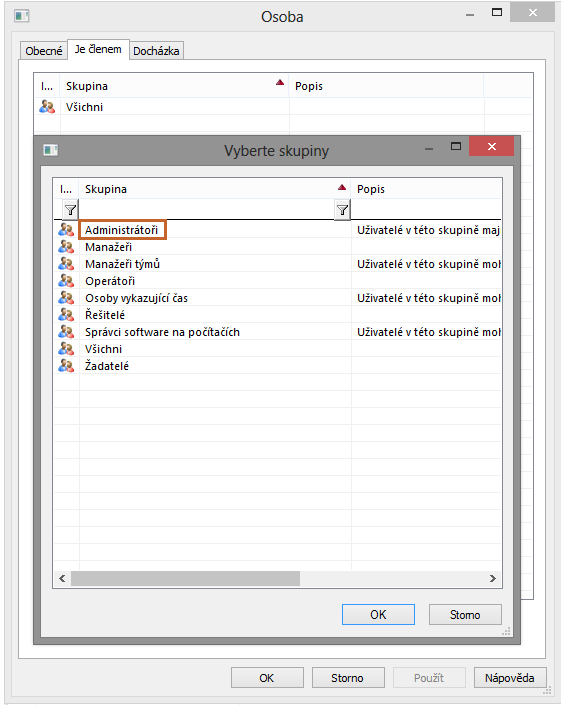Viewport: 564px width, 706px height.
Task: Click the group icon beside Žadatelé
Action: [x=66, y=366]
